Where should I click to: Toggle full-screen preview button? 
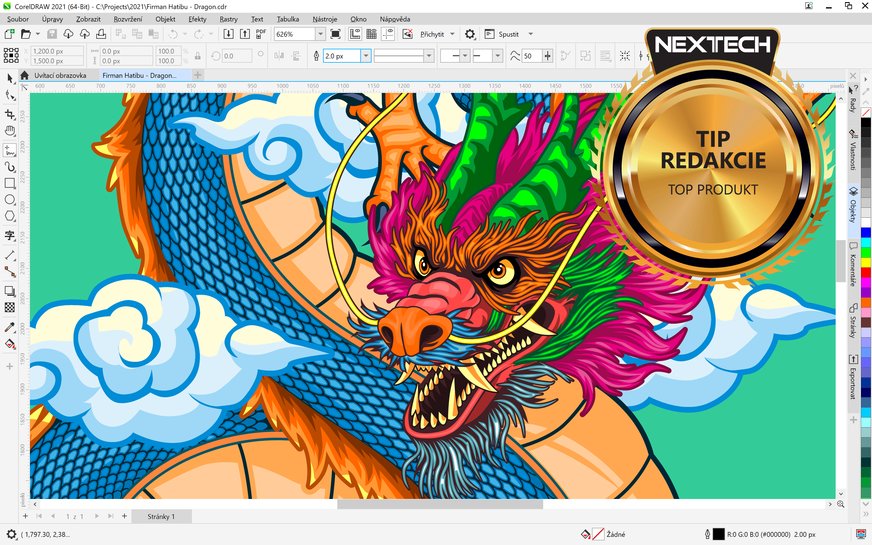tap(335, 34)
